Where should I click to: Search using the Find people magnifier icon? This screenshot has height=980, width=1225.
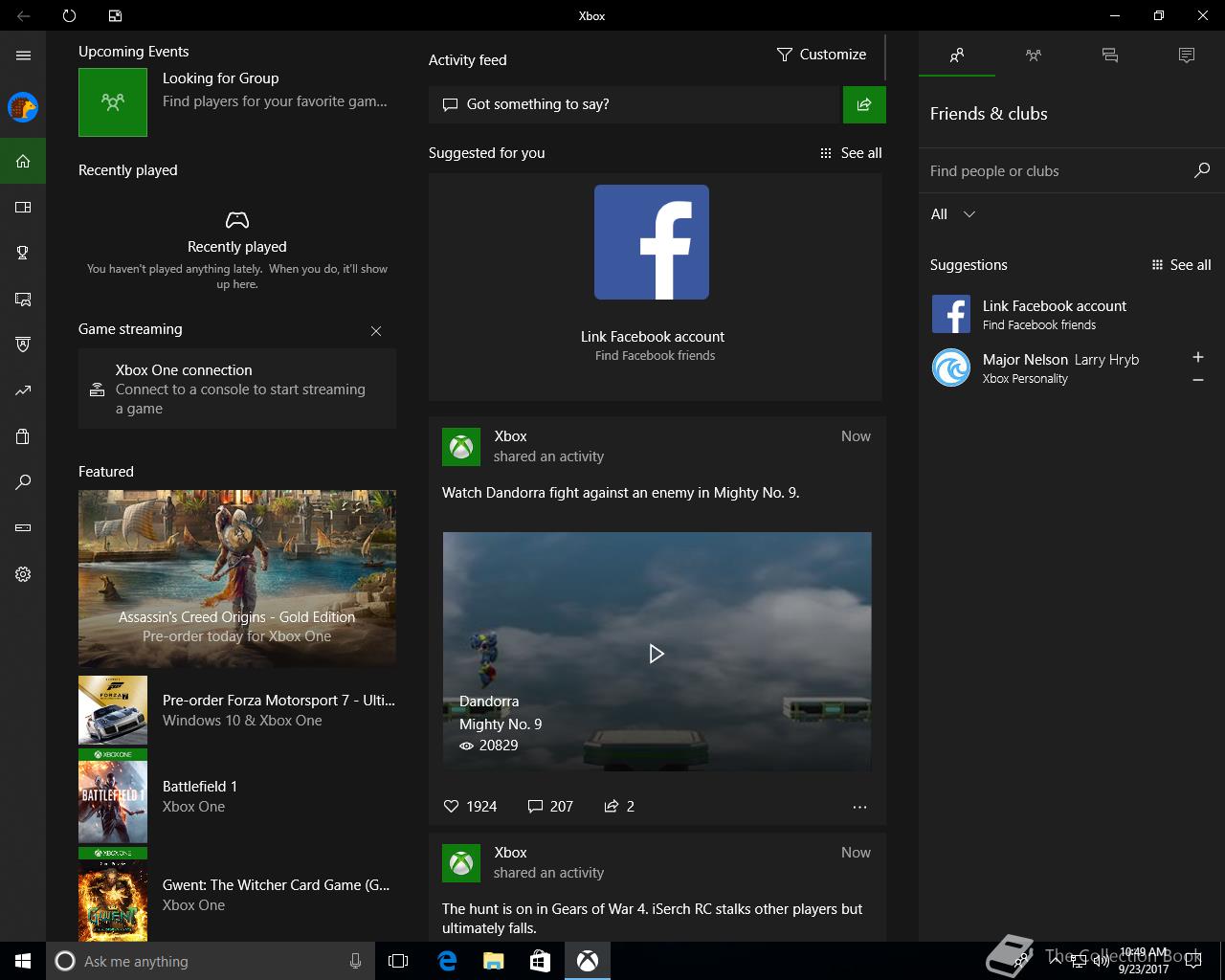coord(1202,170)
